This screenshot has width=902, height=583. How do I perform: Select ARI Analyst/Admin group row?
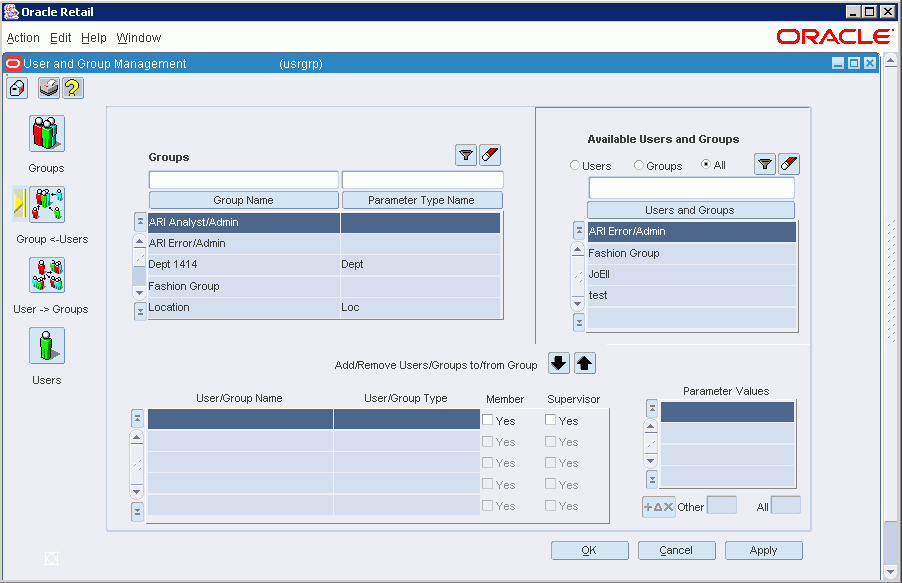coord(324,222)
